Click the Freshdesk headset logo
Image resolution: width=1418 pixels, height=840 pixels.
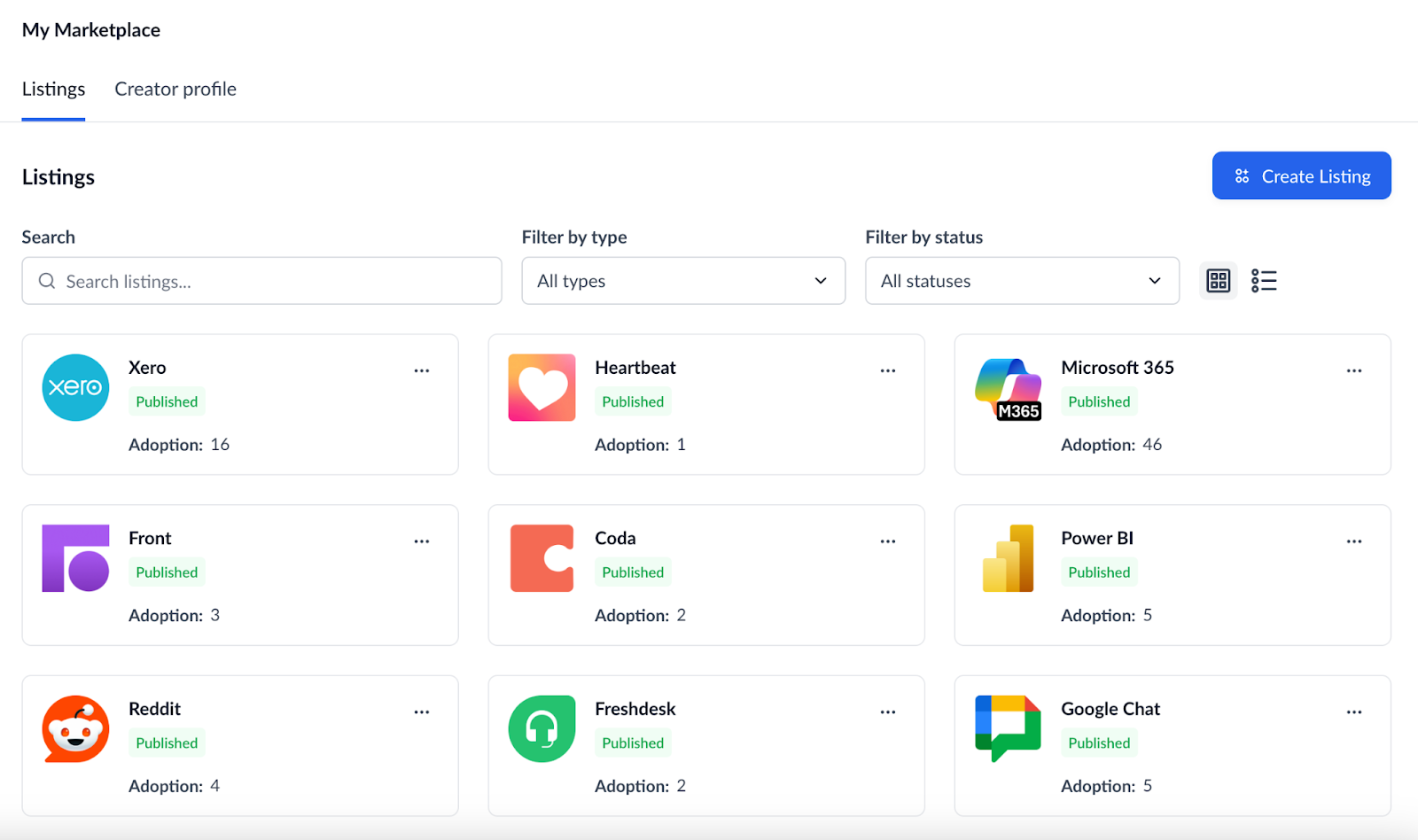(541, 728)
